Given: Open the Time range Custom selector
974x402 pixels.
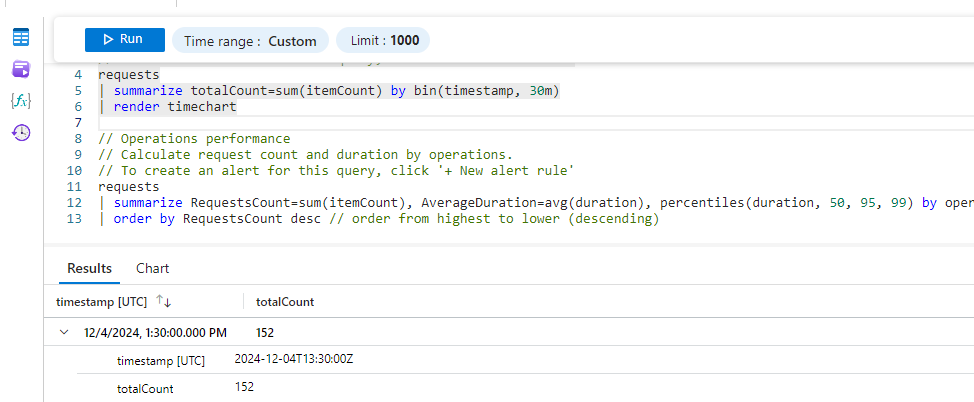Looking at the screenshot, I should click(x=250, y=41).
